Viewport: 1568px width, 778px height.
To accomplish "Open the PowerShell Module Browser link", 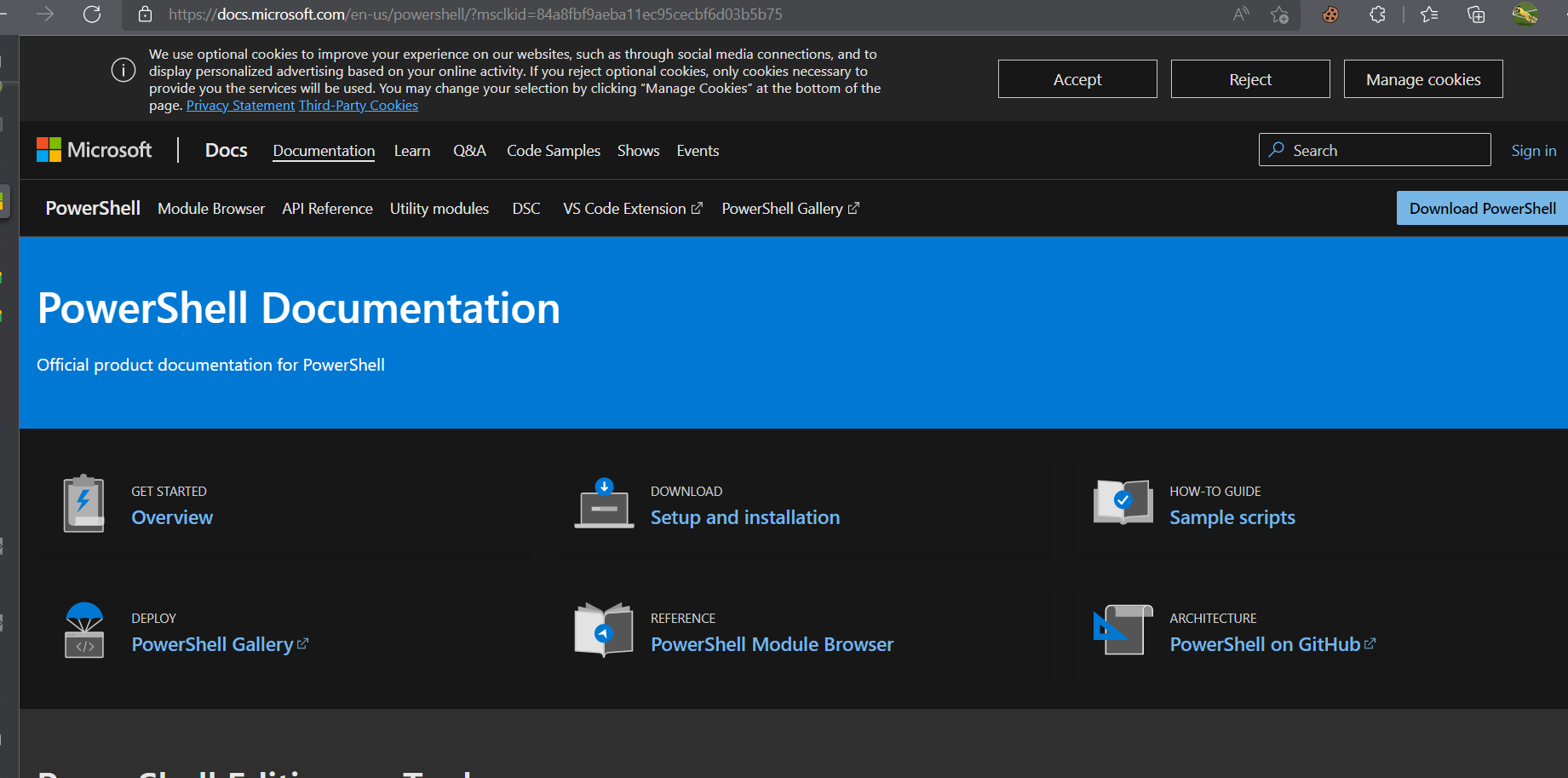I will click(773, 644).
